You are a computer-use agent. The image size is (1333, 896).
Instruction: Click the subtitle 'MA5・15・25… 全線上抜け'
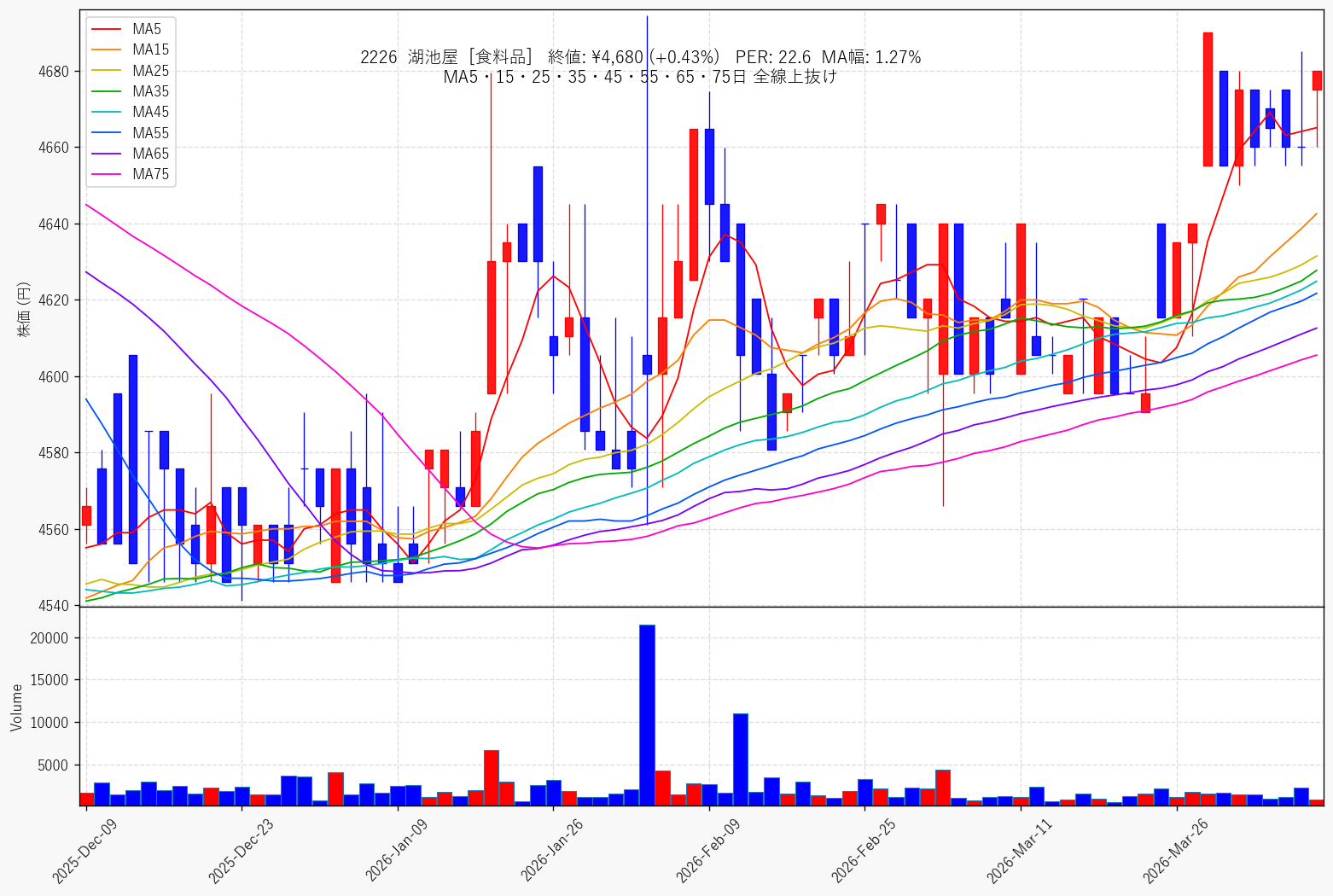640,77
